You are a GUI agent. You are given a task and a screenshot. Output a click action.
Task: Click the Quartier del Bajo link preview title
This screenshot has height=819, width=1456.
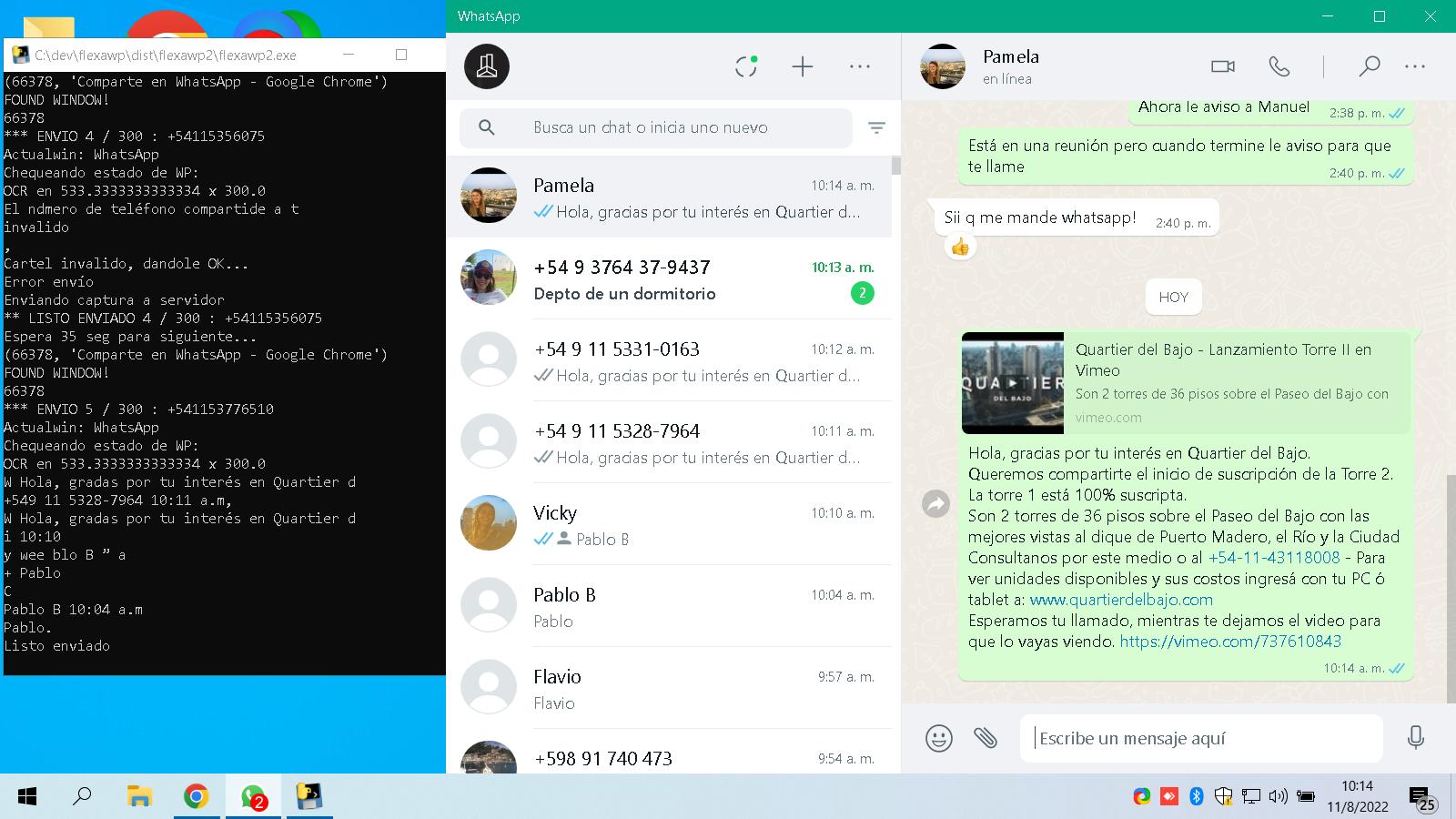pyautogui.click(x=1223, y=359)
